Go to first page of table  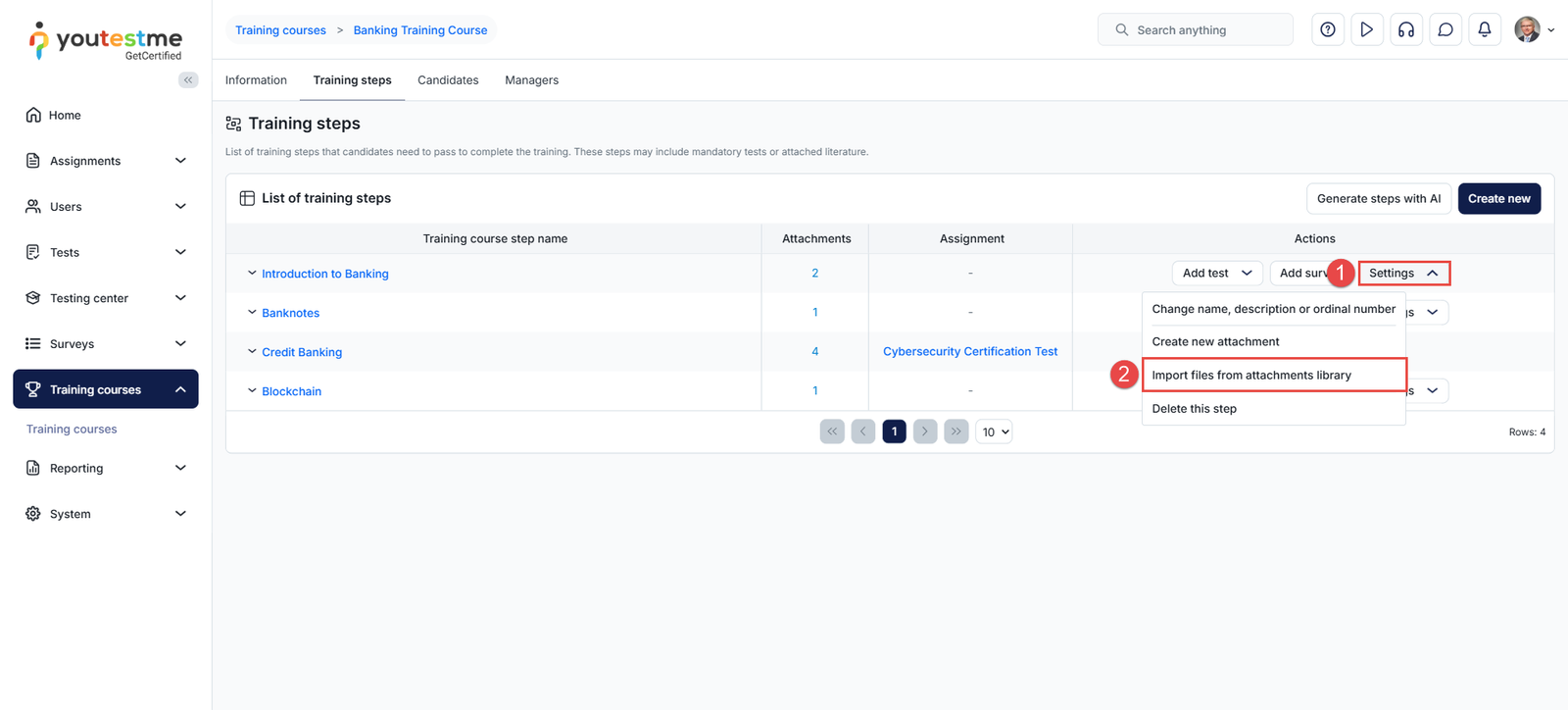[x=832, y=431]
